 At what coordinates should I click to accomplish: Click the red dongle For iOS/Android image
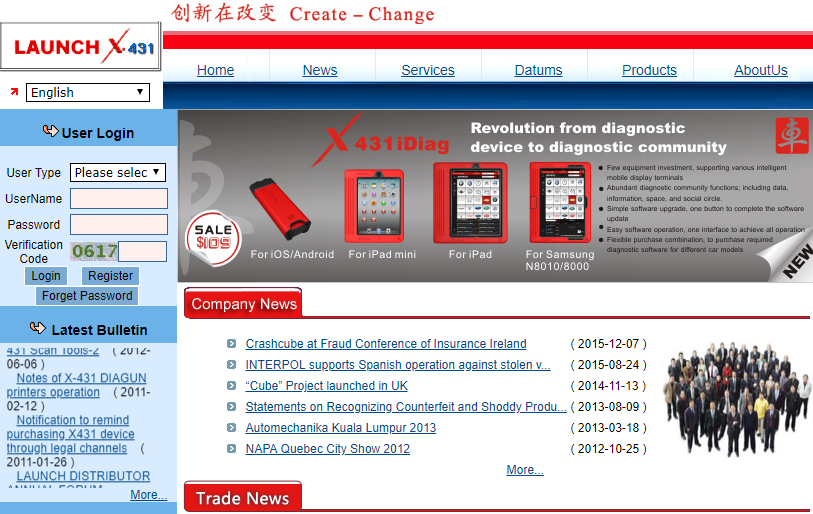280,209
